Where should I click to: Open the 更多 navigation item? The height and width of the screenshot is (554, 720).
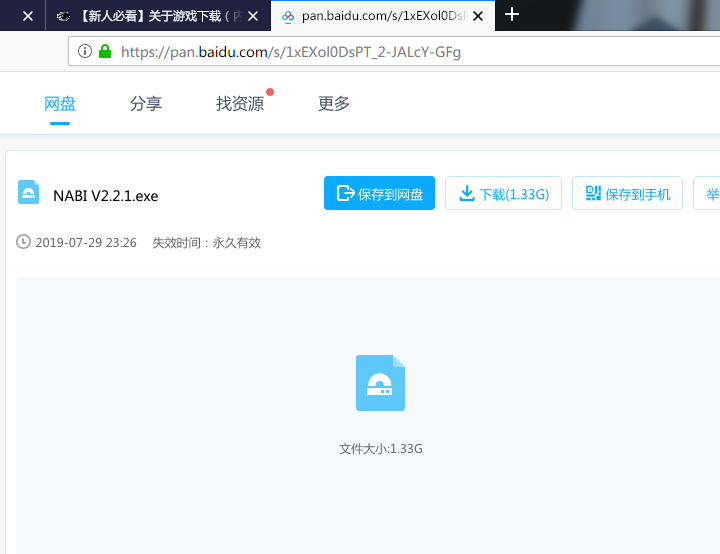[x=334, y=104]
